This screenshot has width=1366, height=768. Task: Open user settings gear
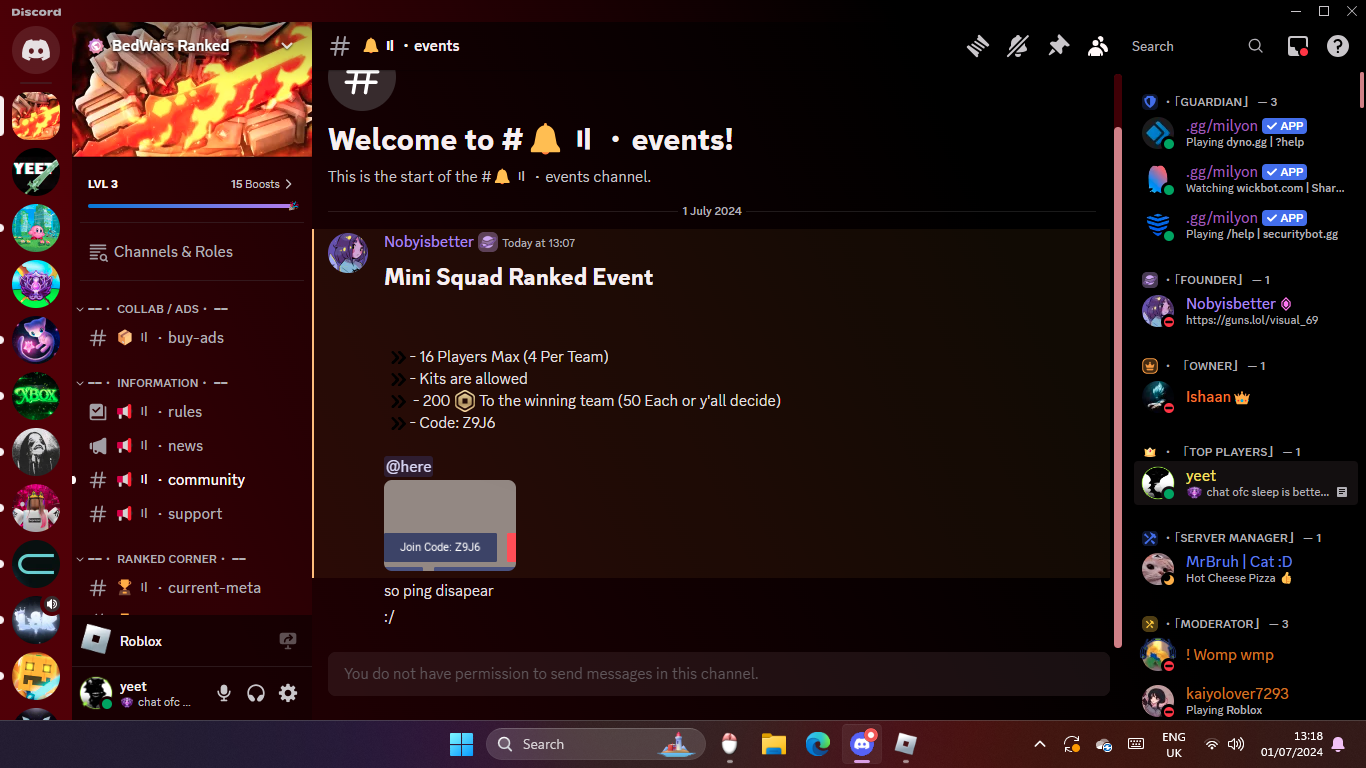tap(288, 693)
